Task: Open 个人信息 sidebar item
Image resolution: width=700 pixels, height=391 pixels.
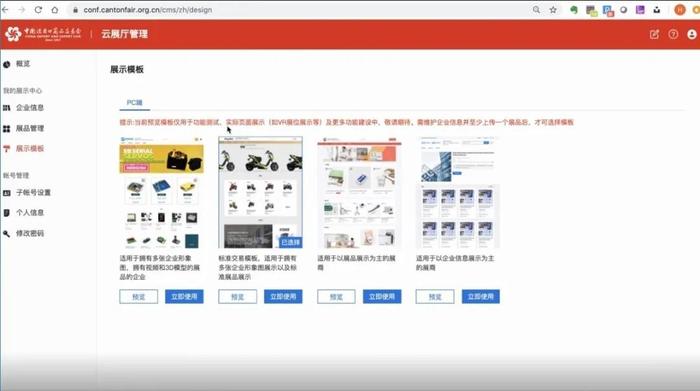Action: (x=29, y=212)
